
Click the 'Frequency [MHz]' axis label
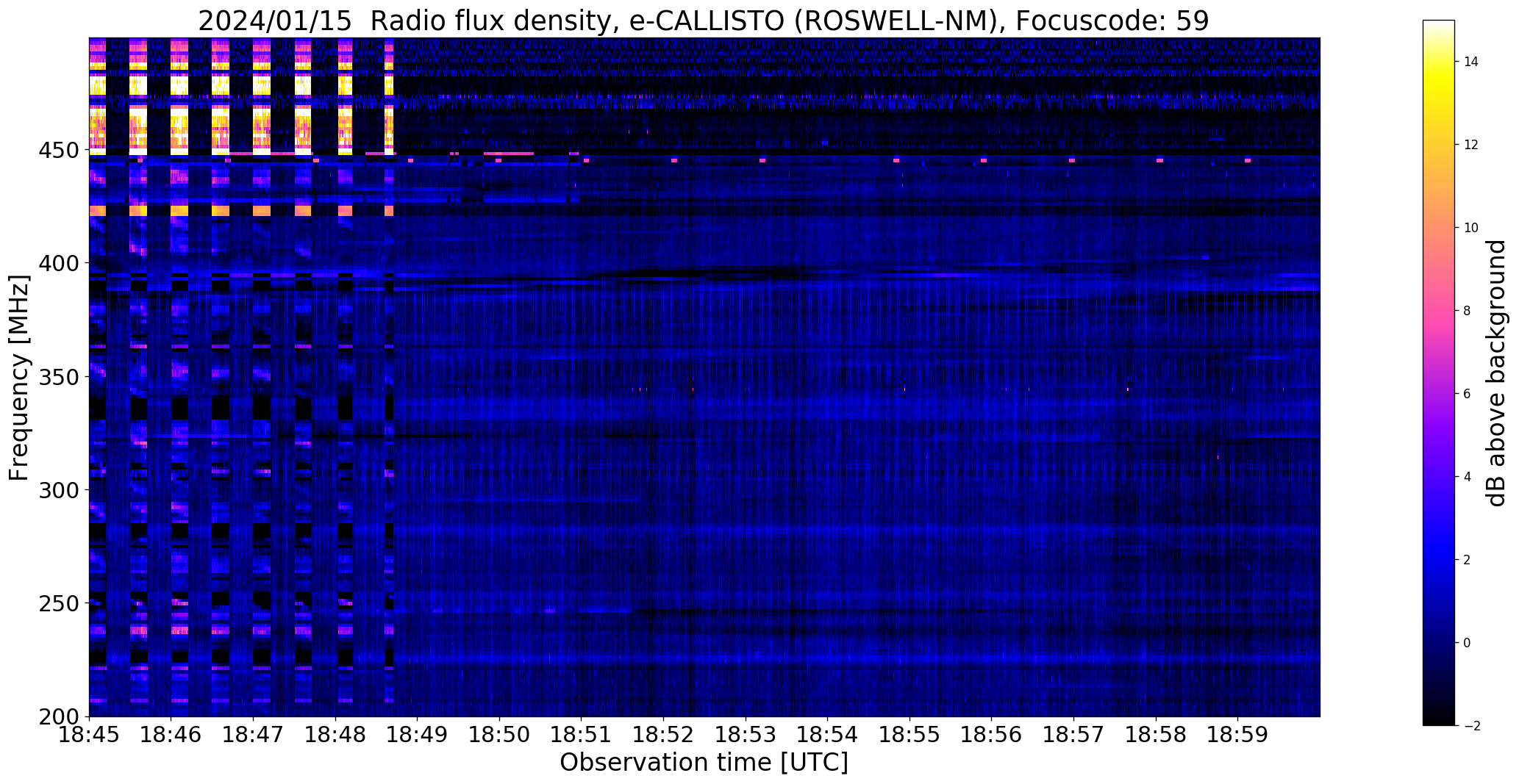[x=20, y=378]
